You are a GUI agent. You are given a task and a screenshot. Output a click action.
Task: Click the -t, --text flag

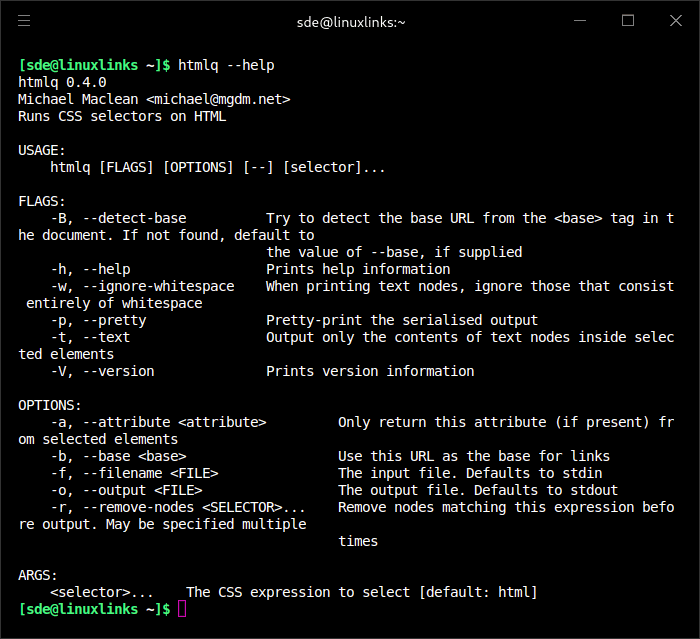click(x=90, y=337)
